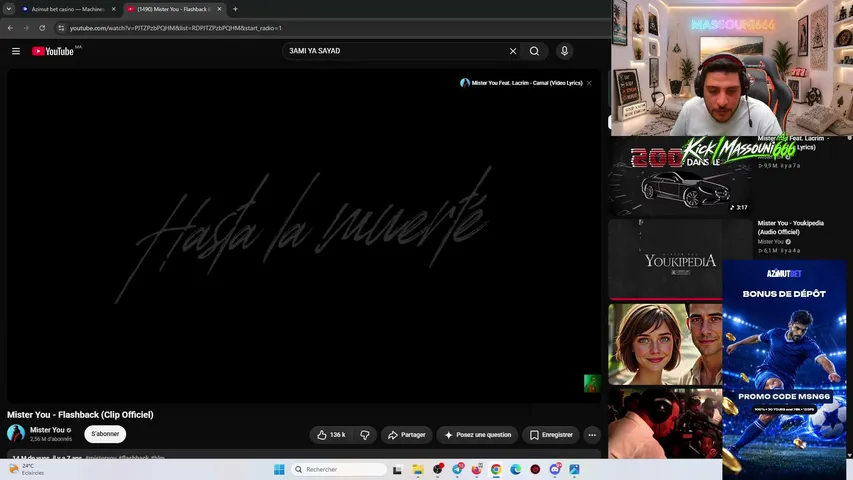Image resolution: width=853 pixels, height=480 pixels.
Task: Start voice search with the microphone icon
Action: coord(564,51)
